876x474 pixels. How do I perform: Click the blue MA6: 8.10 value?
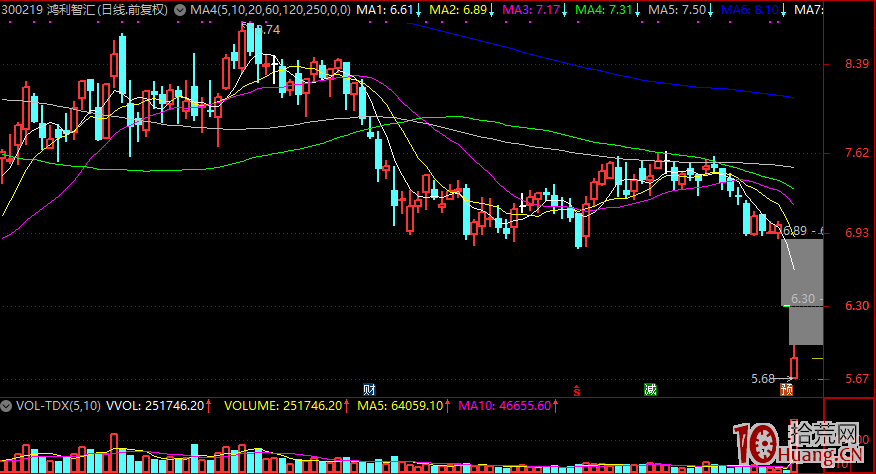point(750,10)
